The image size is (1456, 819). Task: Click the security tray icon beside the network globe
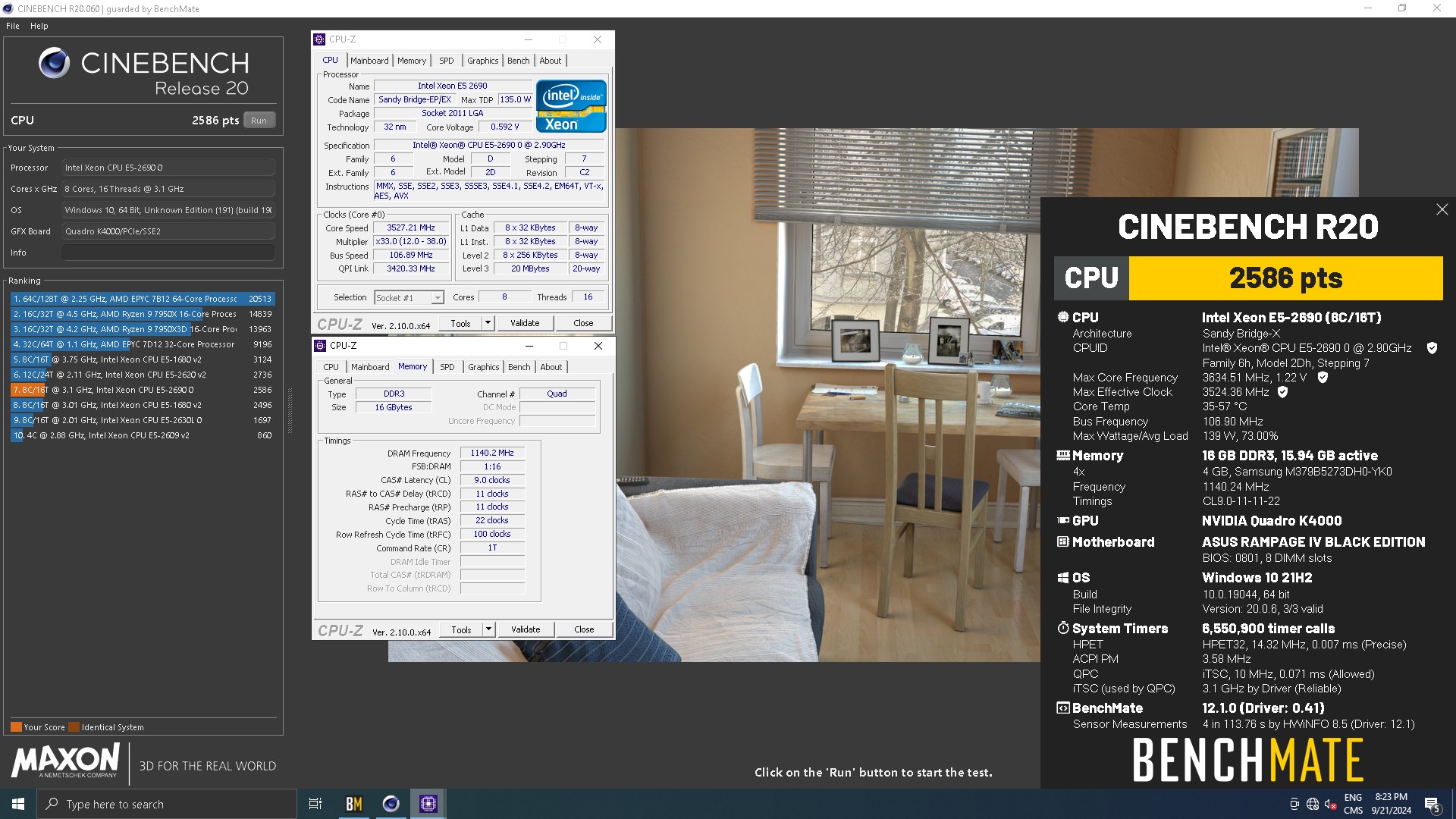[x=1294, y=805]
